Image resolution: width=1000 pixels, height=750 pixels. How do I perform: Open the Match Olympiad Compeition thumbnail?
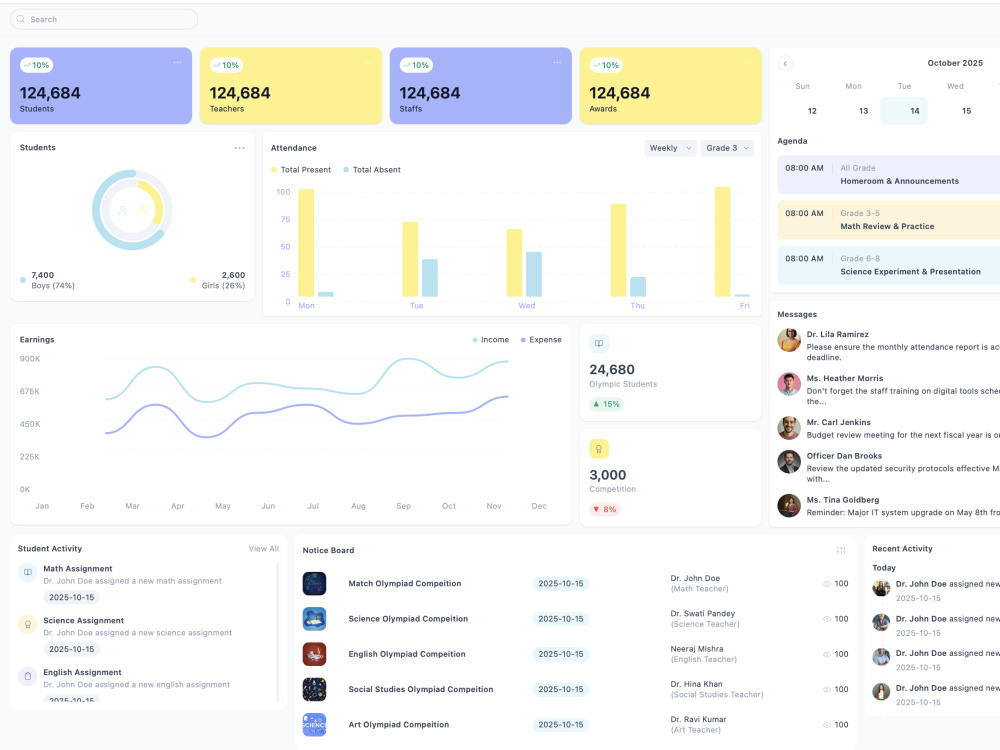pyautogui.click(x=314, y=584)
